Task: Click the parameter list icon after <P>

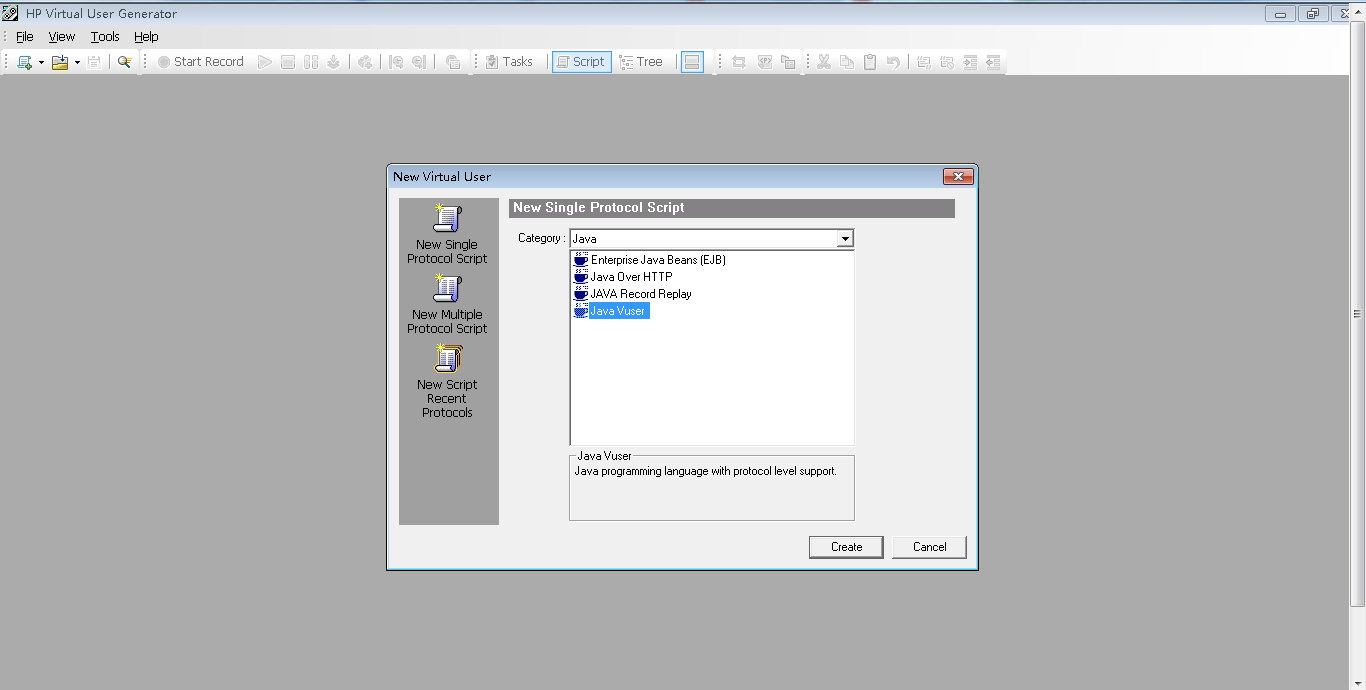Action: coord(788,62)
